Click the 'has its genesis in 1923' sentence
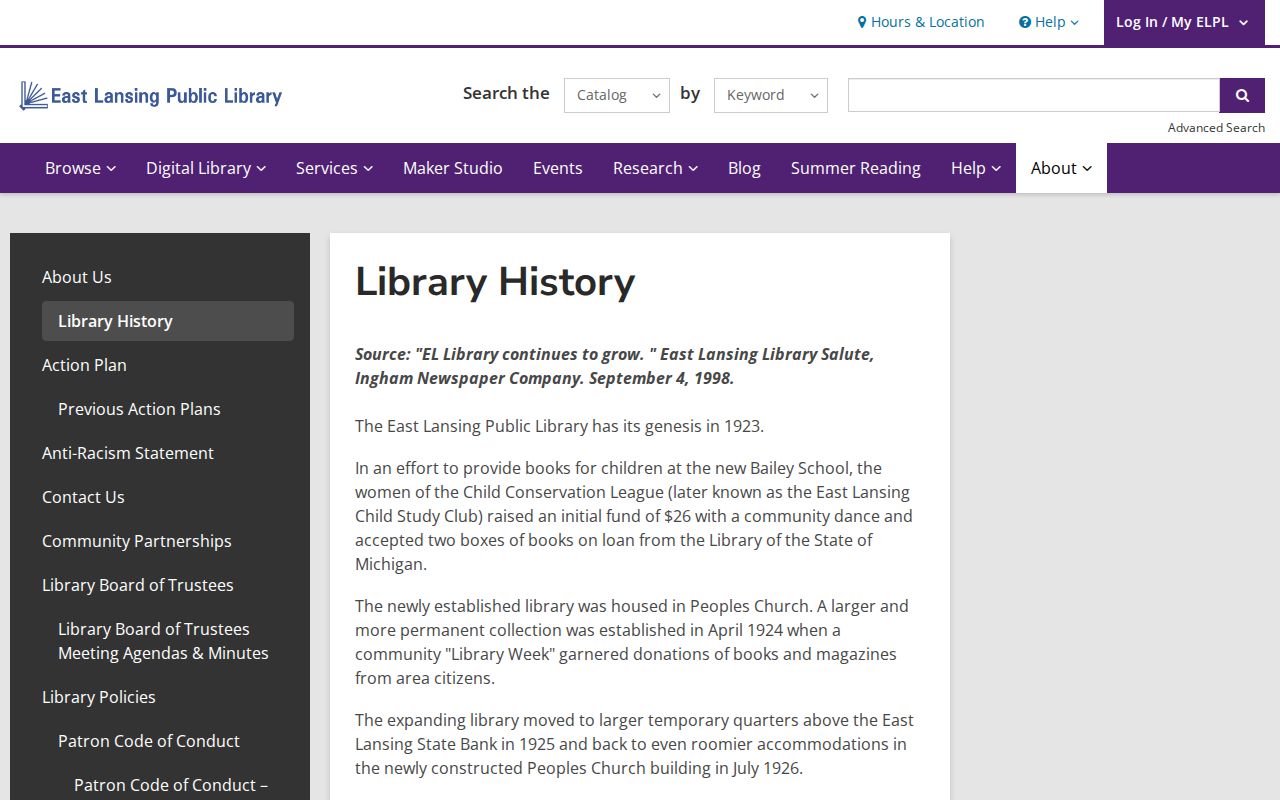The height and width of the screenshot is (800, 1280). coord(559,426)
